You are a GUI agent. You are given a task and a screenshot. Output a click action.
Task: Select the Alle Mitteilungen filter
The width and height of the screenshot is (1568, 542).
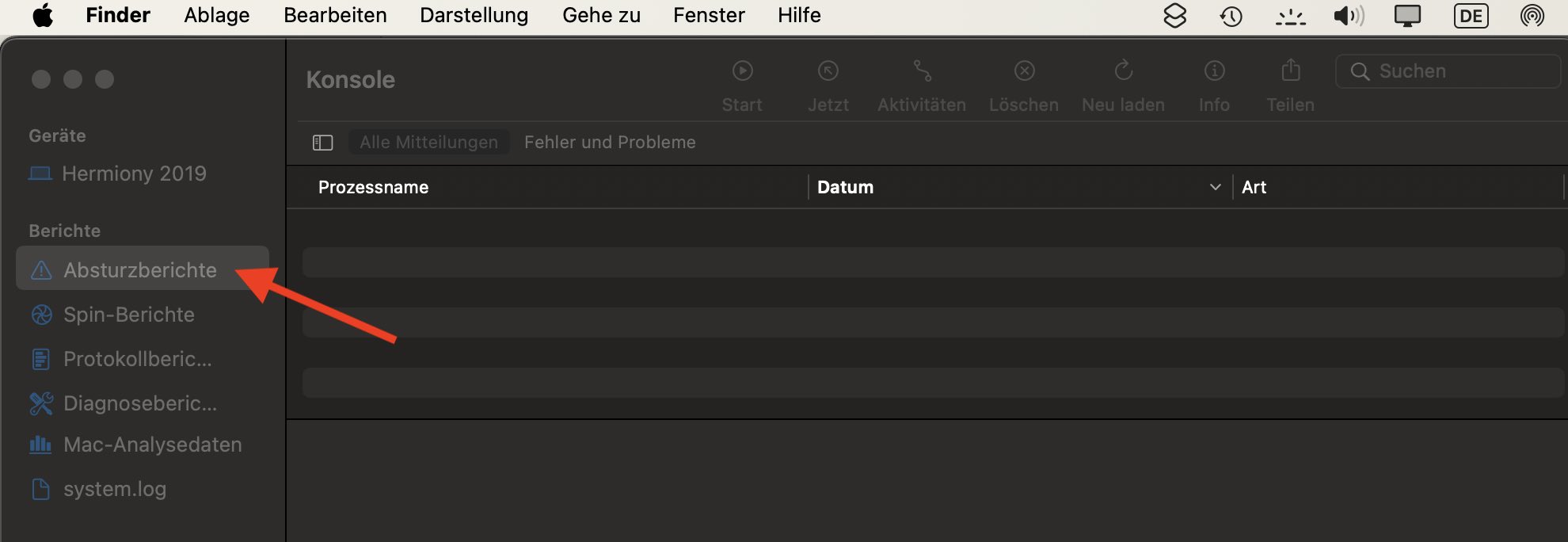click(428, 143)
